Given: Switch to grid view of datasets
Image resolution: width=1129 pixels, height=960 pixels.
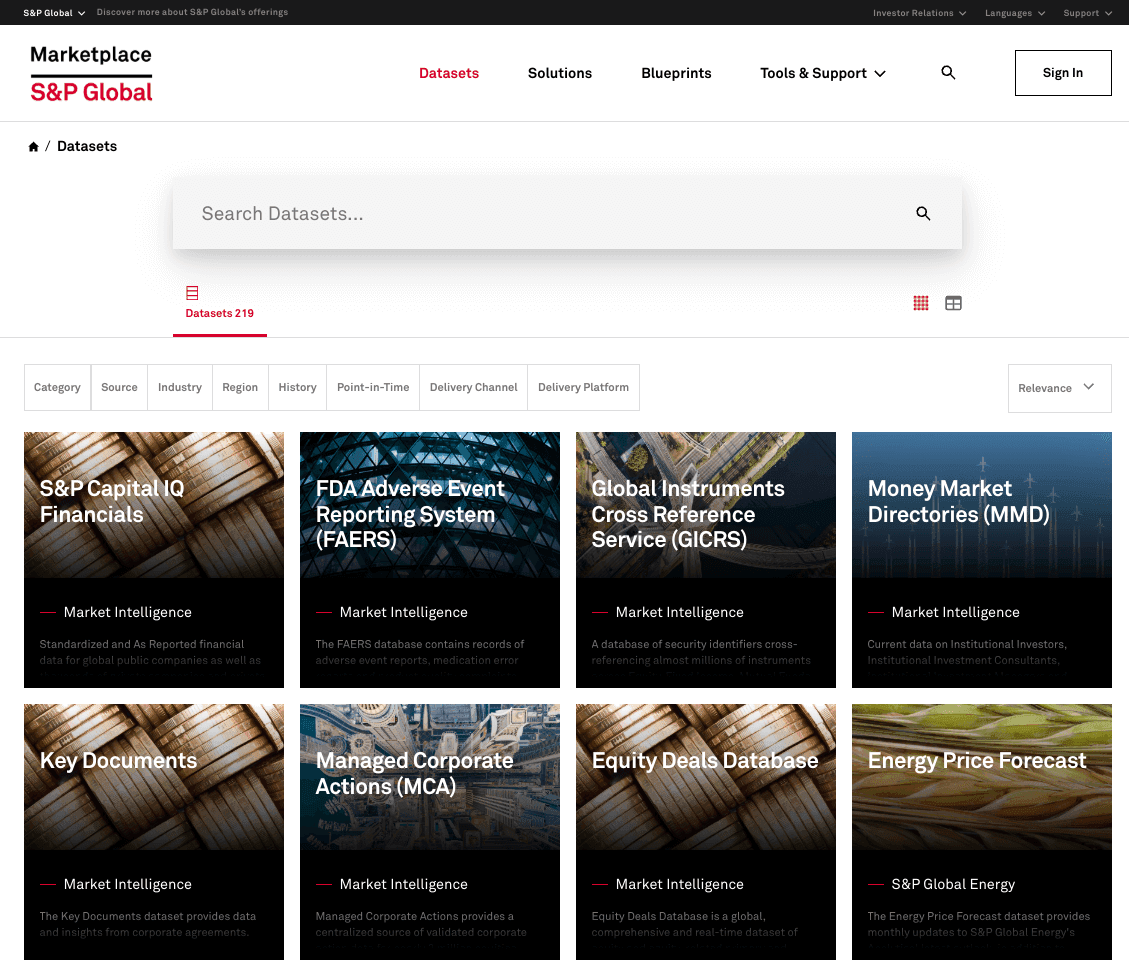Looking at the screenshot, I should point(921,302).
